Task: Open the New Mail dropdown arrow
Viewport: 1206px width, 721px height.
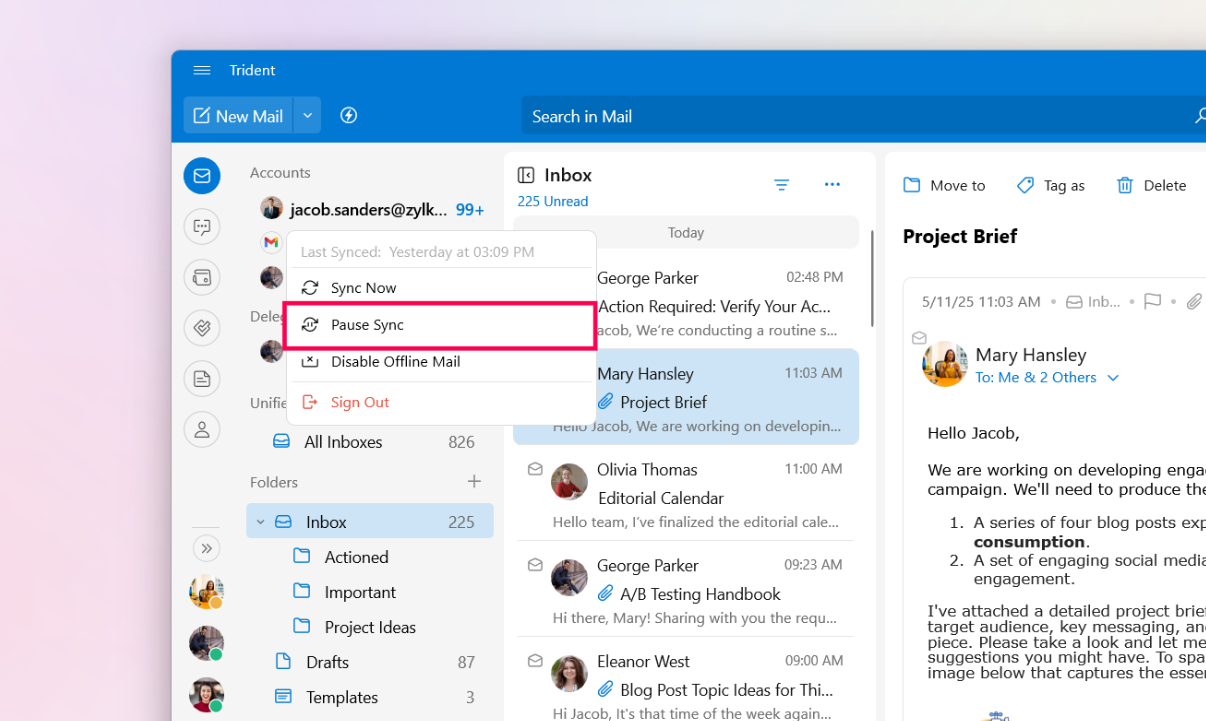Action: (308, 116)
